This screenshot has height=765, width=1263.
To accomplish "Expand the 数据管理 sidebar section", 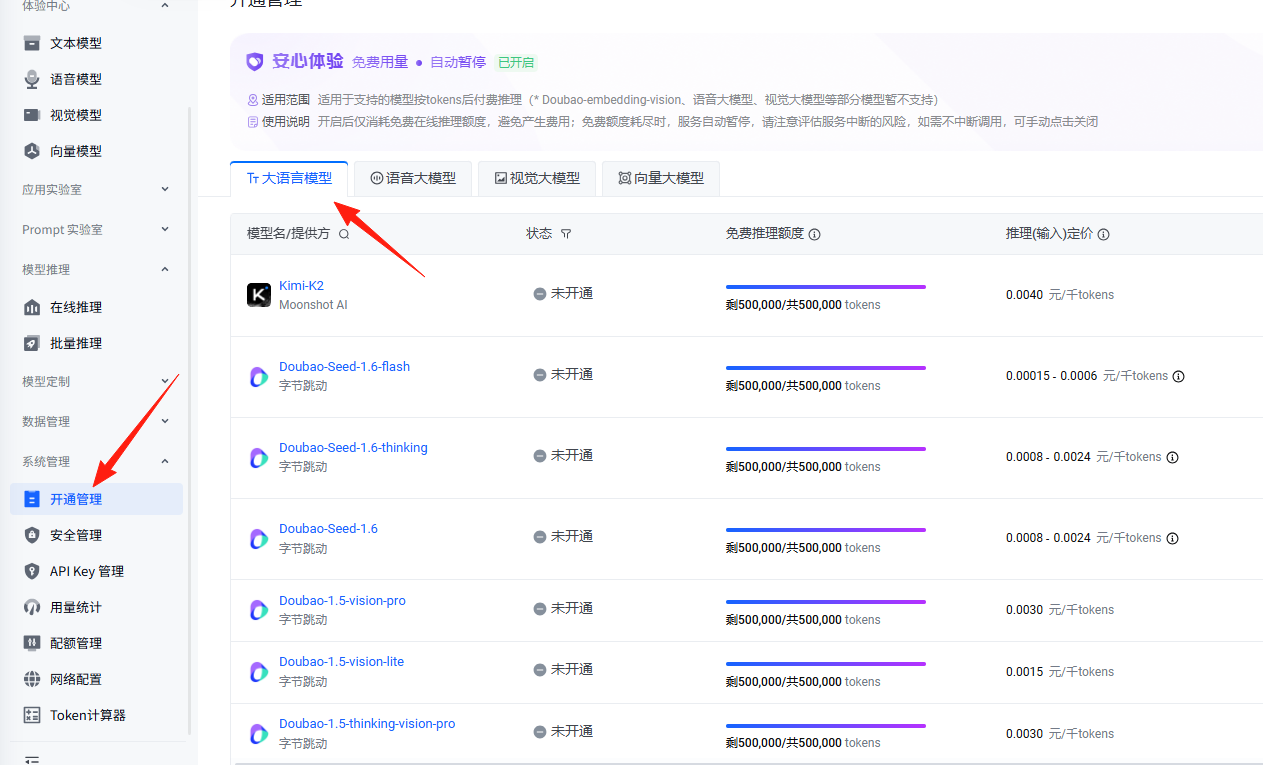I will pos(96,421).
